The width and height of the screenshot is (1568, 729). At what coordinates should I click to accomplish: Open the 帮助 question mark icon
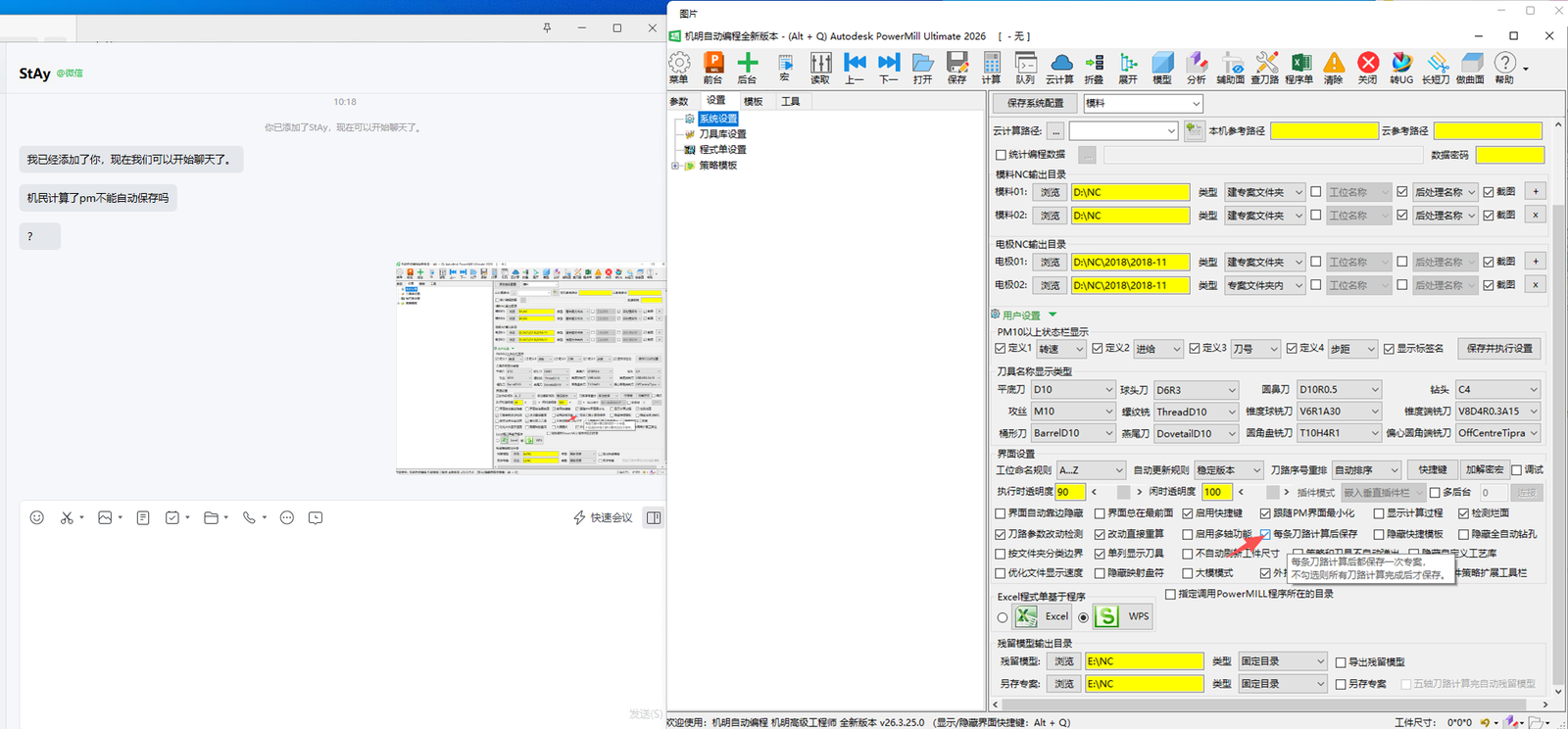click(x=1505, y=68)
